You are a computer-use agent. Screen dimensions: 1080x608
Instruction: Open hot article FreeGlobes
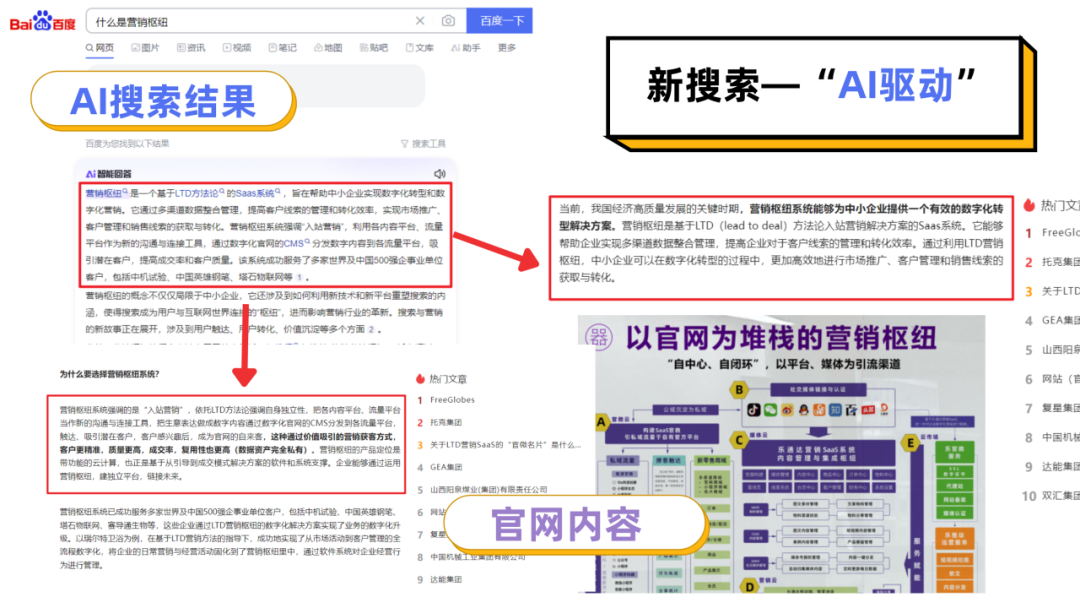pyautogui.click(x=452, y=400)
